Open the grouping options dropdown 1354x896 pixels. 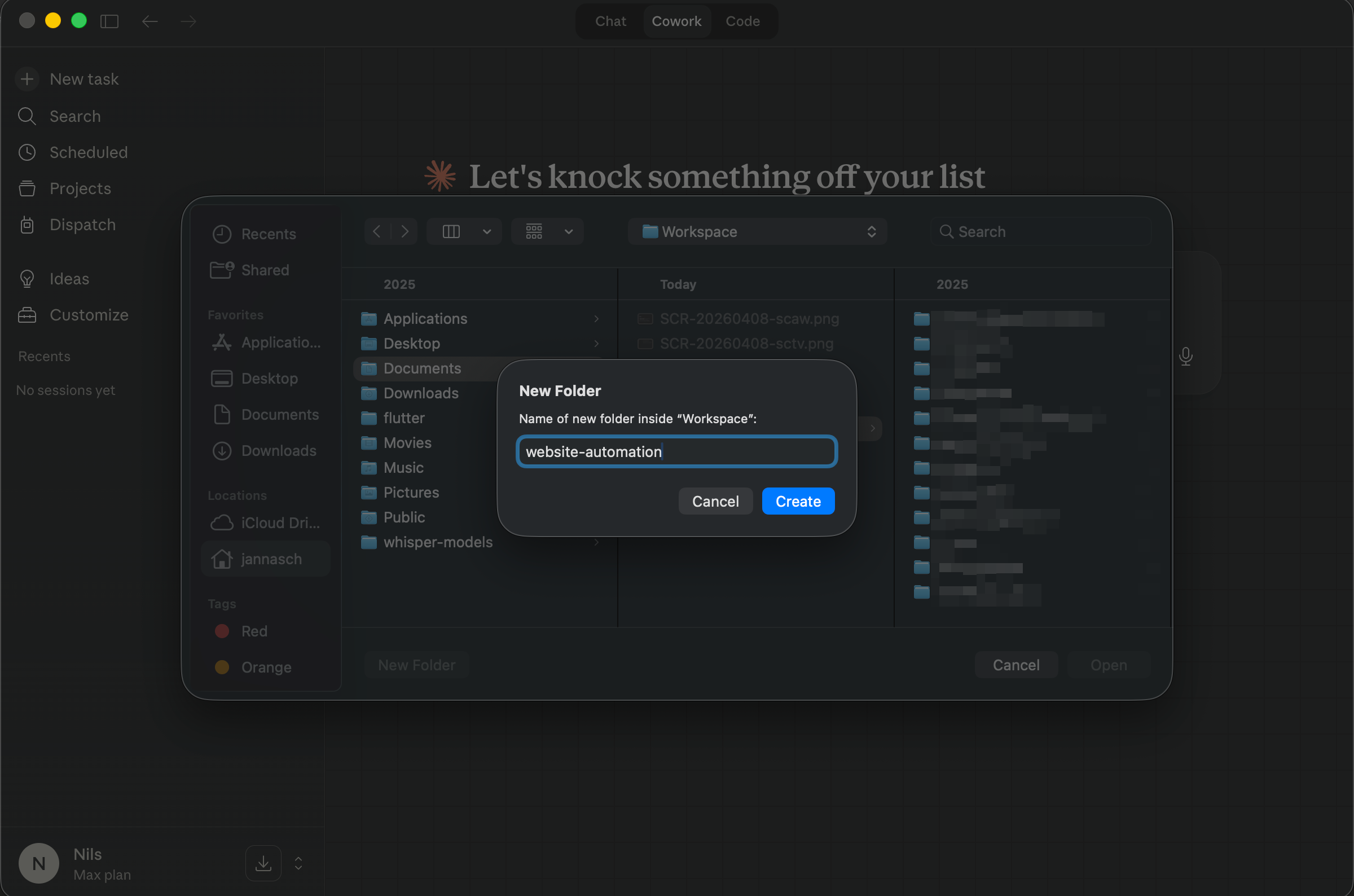pyautogui.click(x=547, y=231)
